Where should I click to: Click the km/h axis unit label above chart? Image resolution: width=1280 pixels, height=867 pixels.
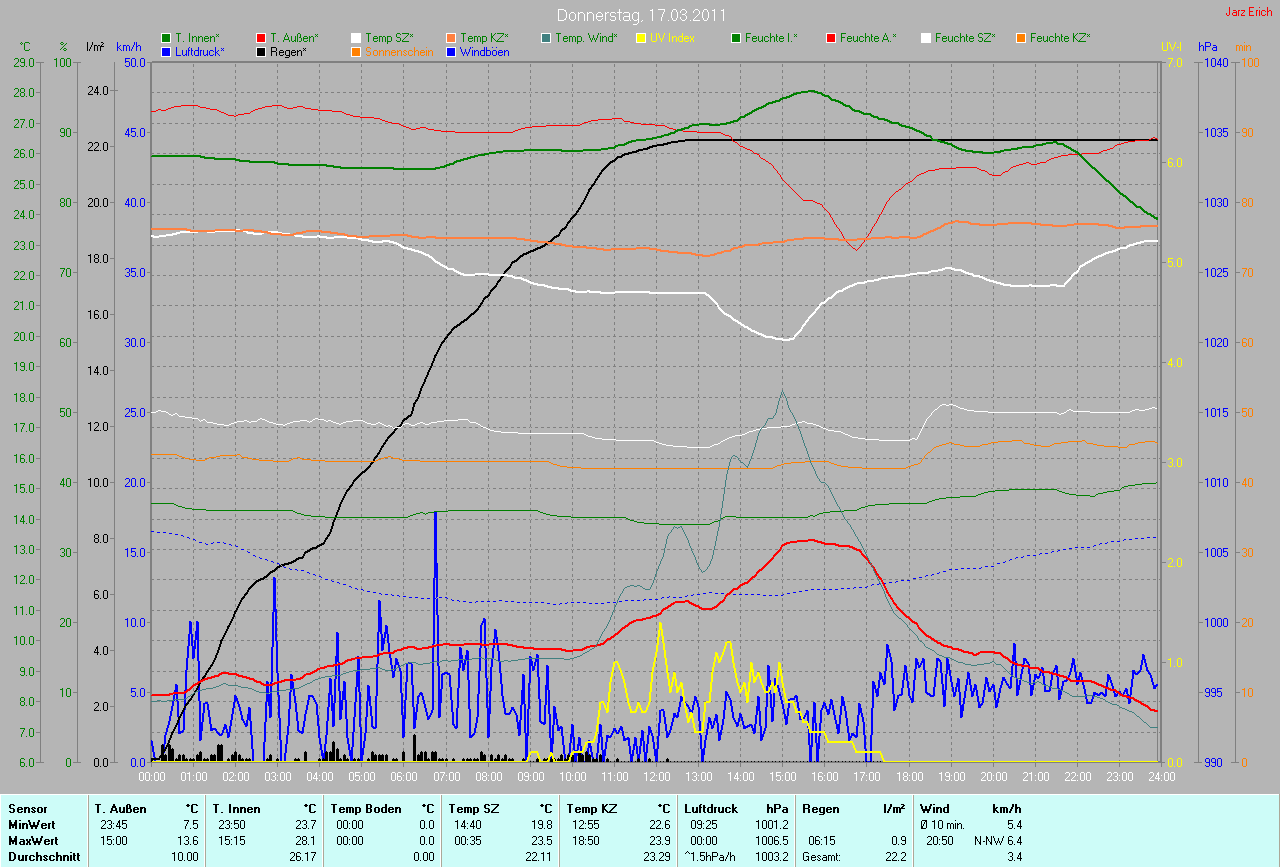(129, 47)
